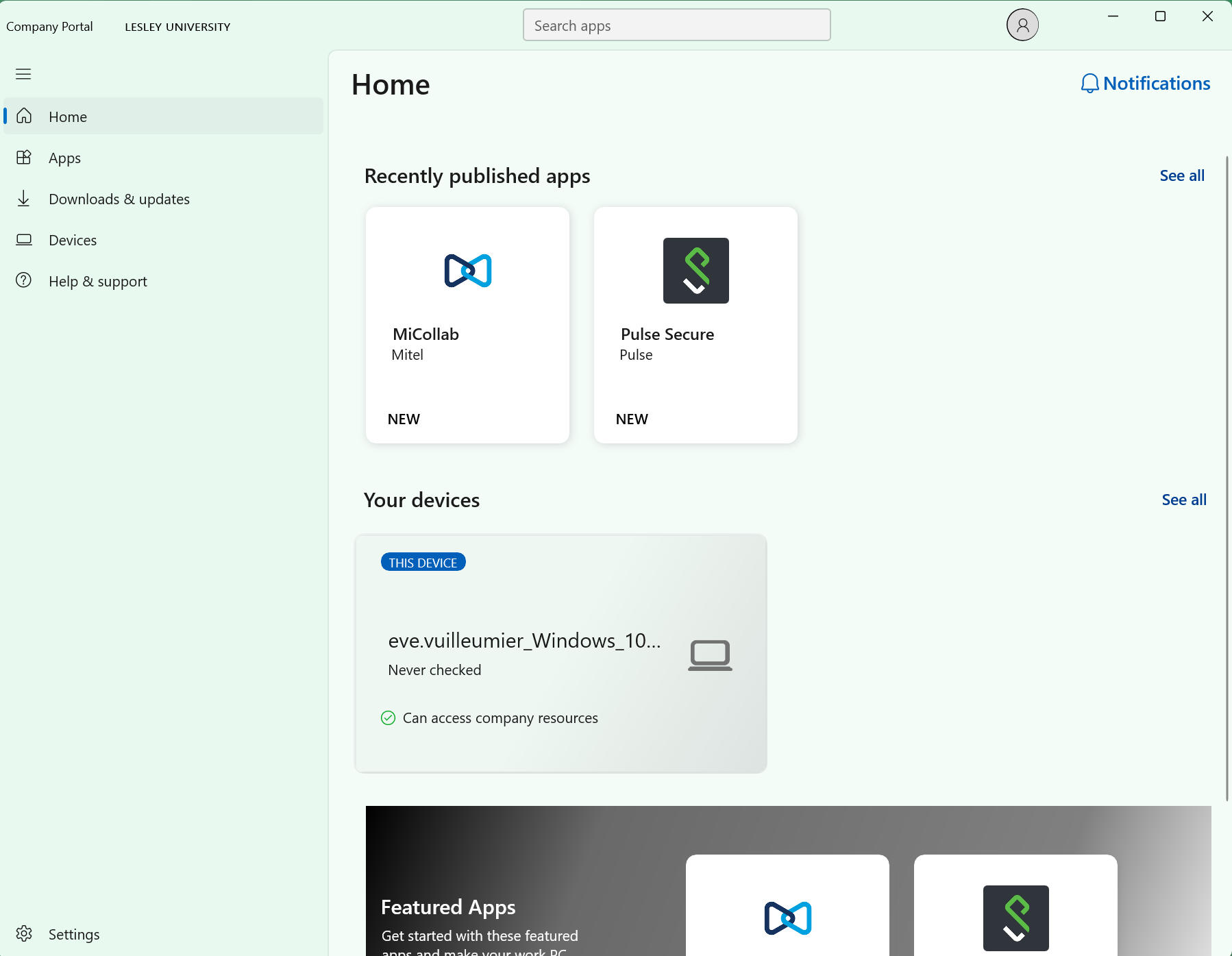Click MiCollab logo in recently published

468,271
